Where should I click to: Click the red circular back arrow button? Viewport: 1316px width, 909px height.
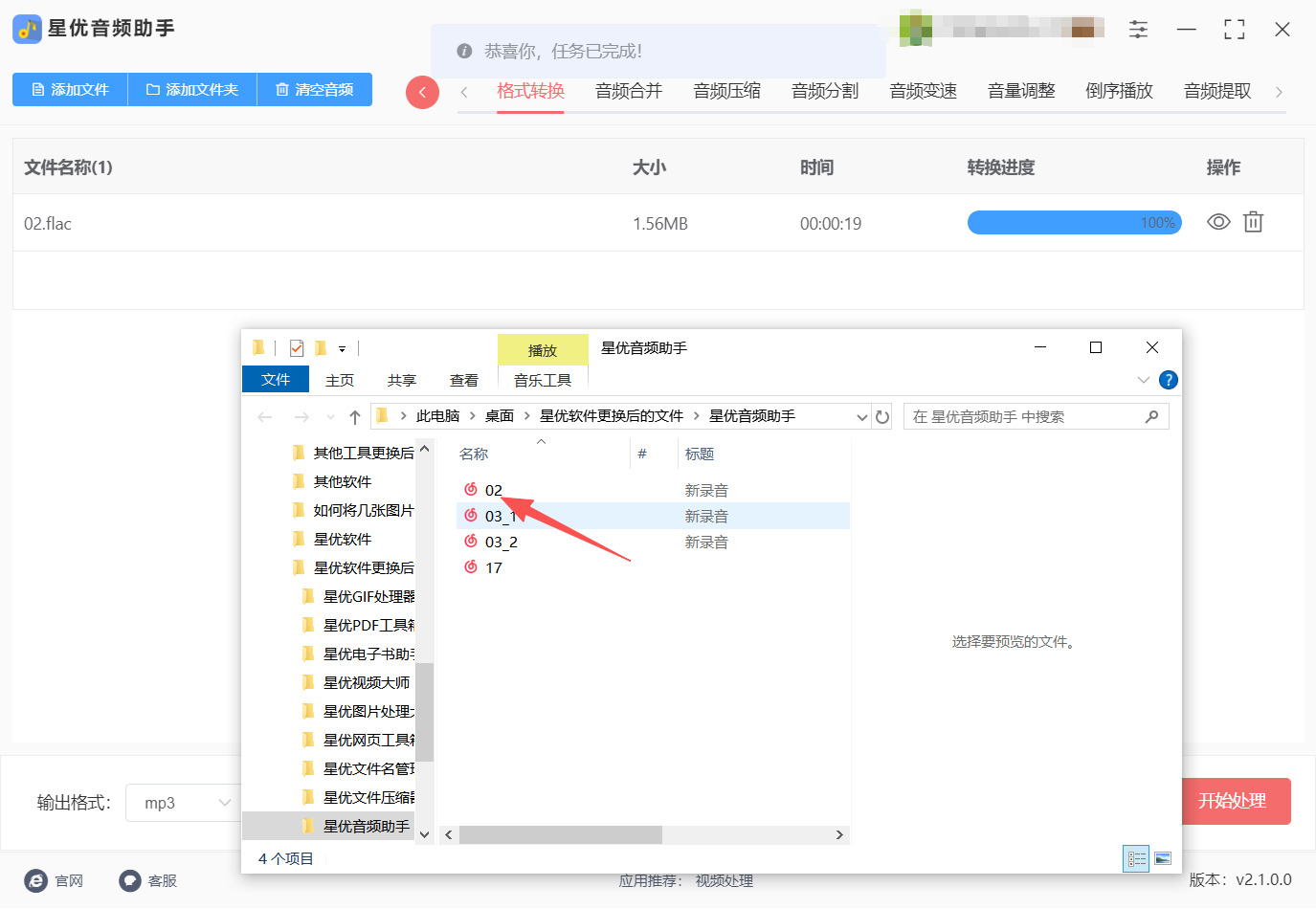[422, 93]
